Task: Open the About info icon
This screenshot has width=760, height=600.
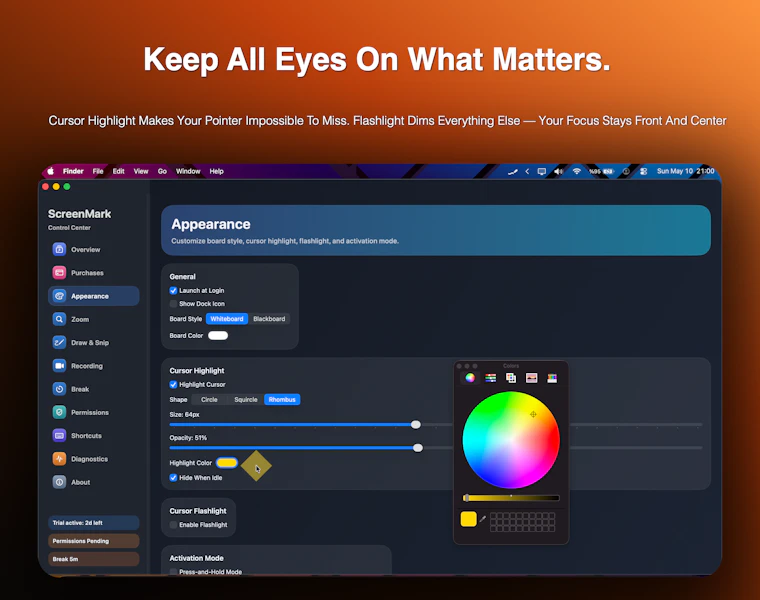Action: (59, 482)
